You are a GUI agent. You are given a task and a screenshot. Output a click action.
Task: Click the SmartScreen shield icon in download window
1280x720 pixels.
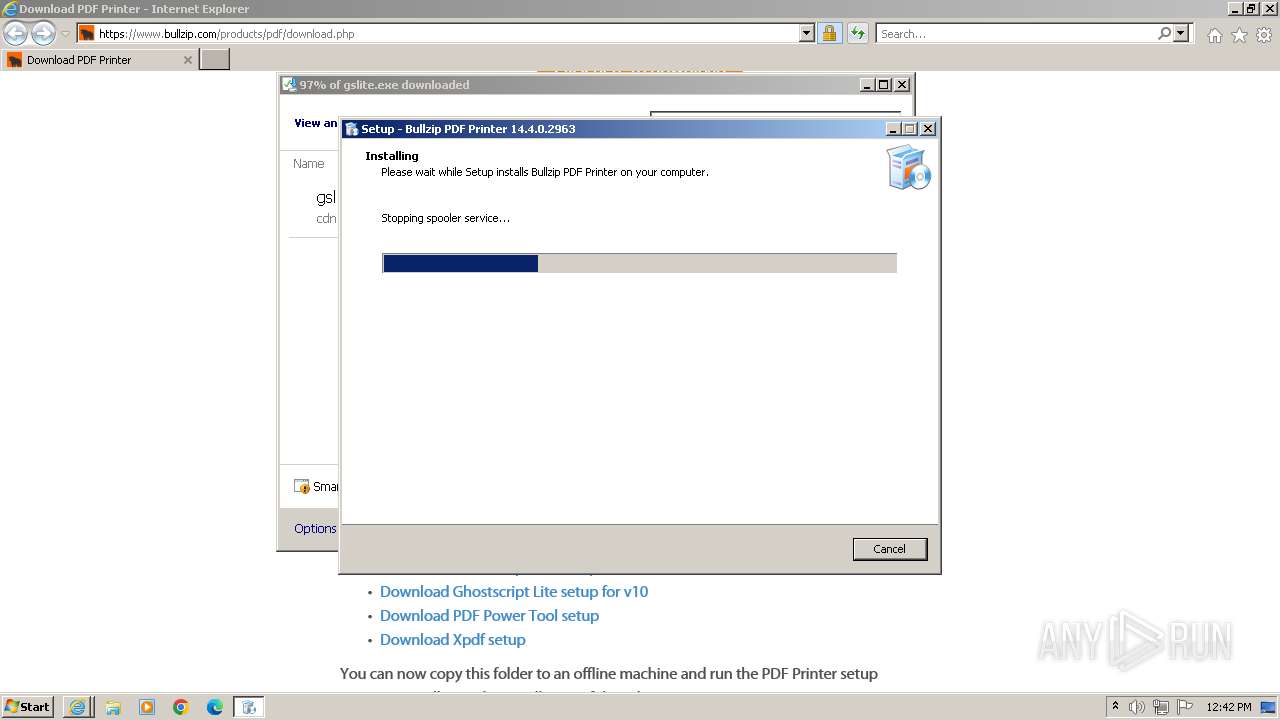coord(301,486)
